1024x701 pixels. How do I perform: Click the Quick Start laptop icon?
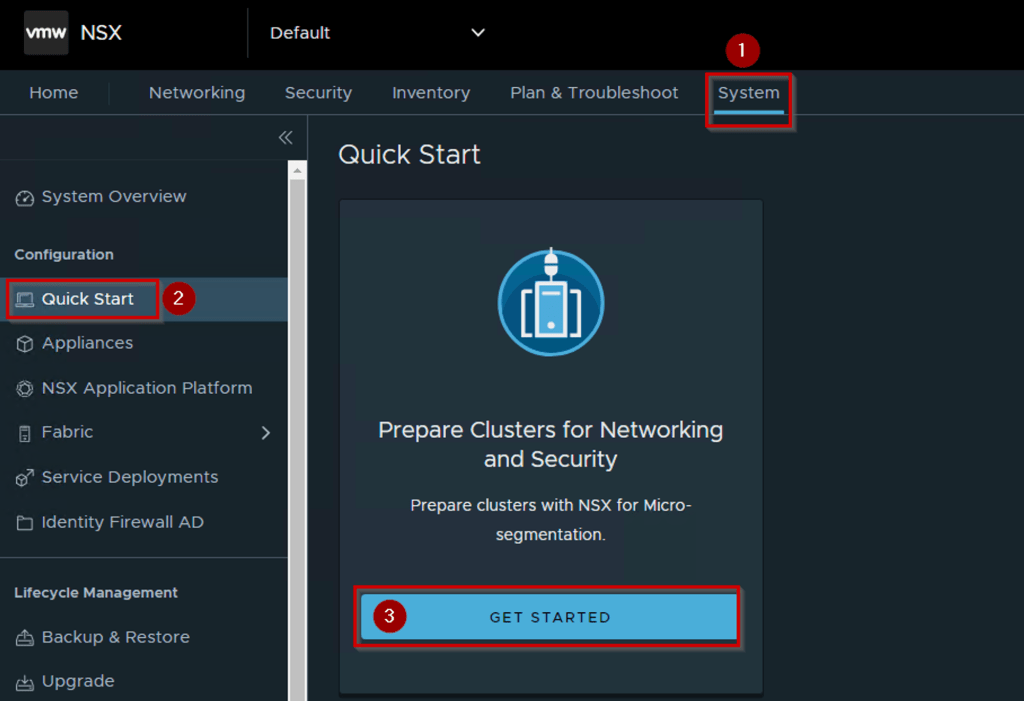25,299
